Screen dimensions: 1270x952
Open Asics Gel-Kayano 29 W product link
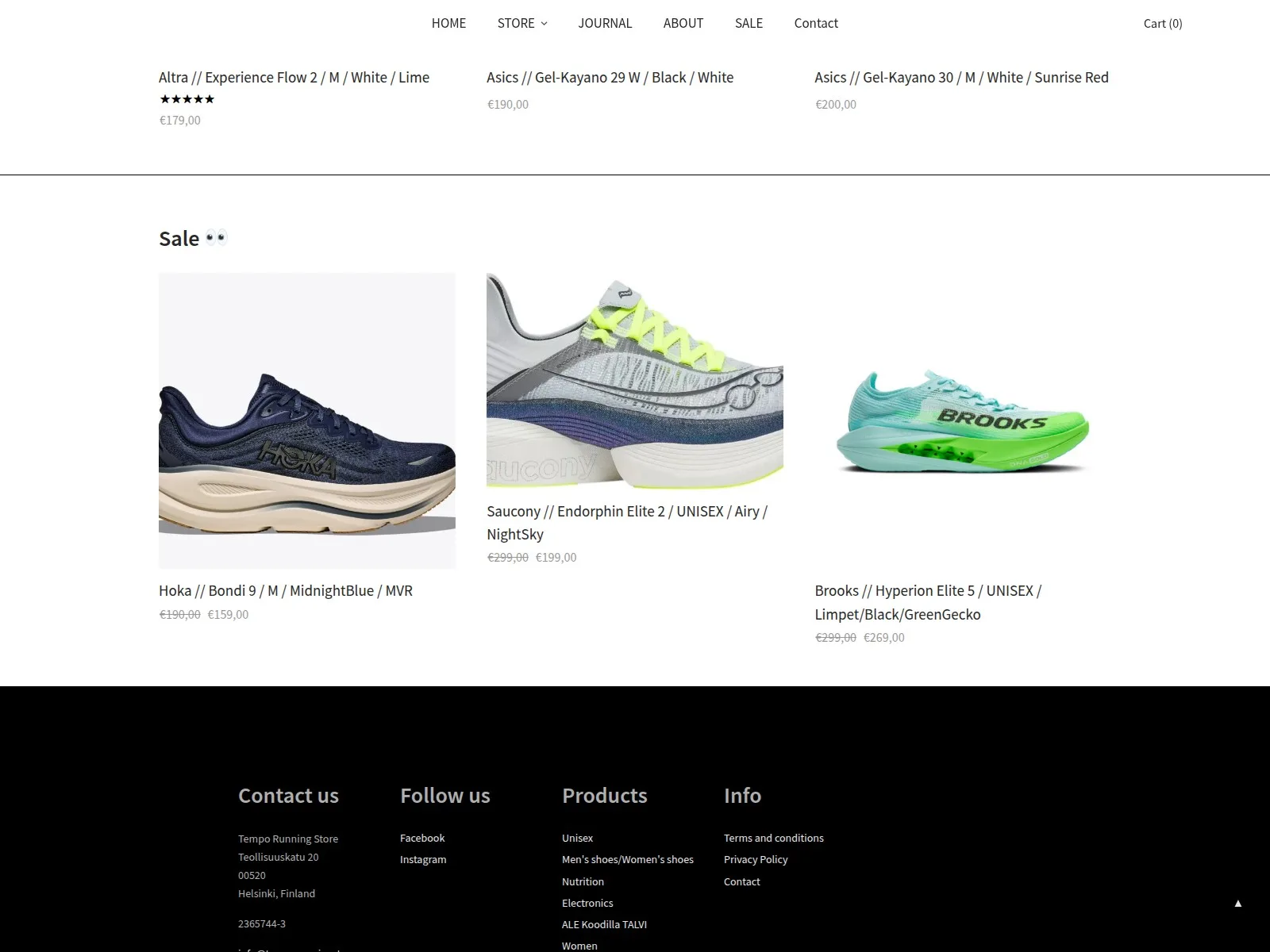tap(610, 77)
